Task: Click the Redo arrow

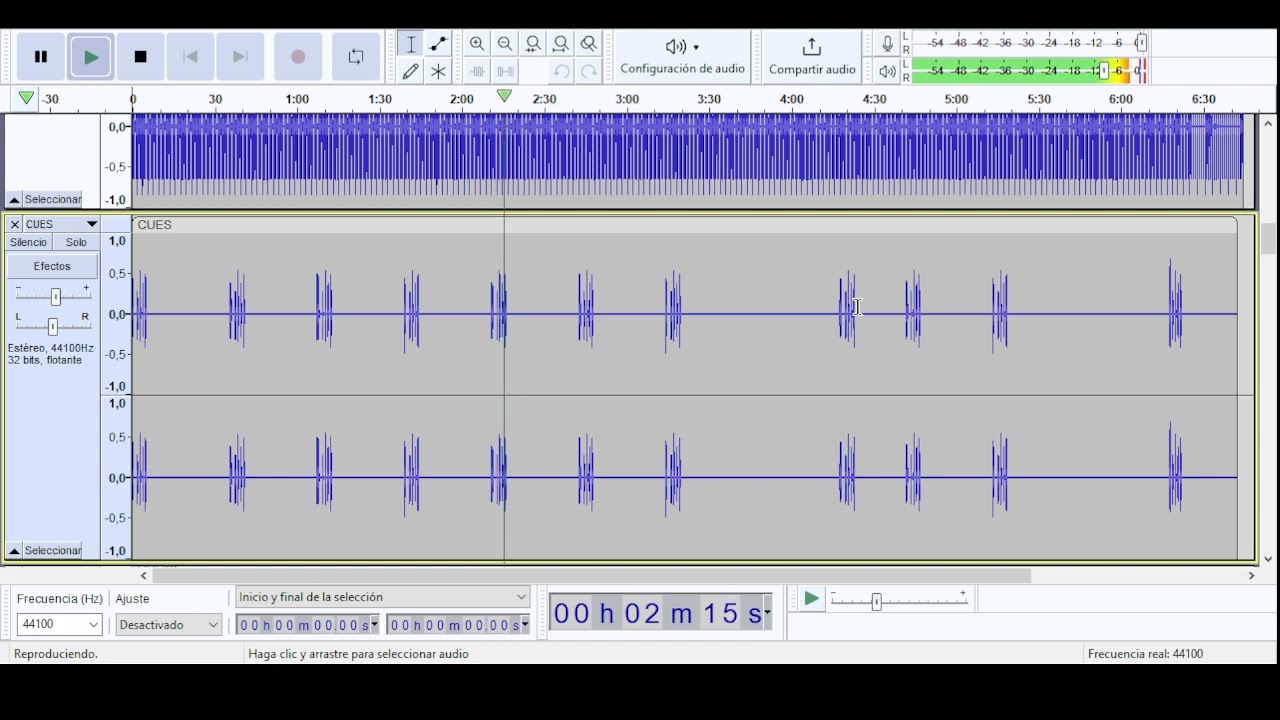Action: click(589, 71)
